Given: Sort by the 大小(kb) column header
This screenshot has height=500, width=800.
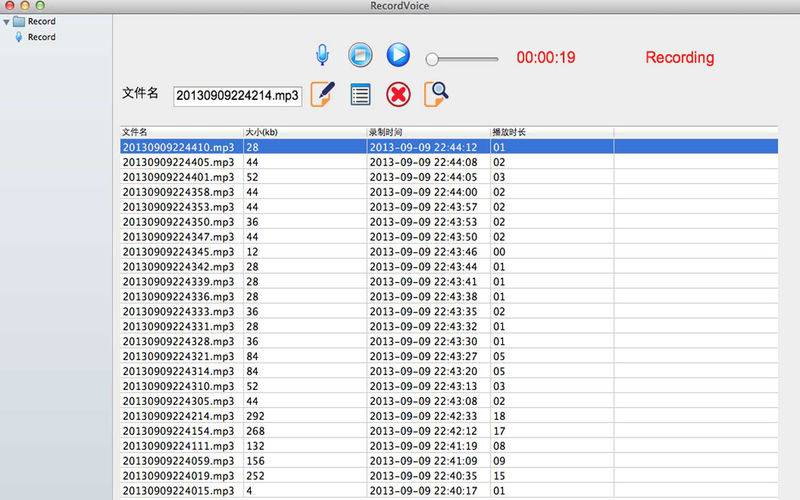Looking at the screenshot, I should pyautogui.click(x=305, y=132).
